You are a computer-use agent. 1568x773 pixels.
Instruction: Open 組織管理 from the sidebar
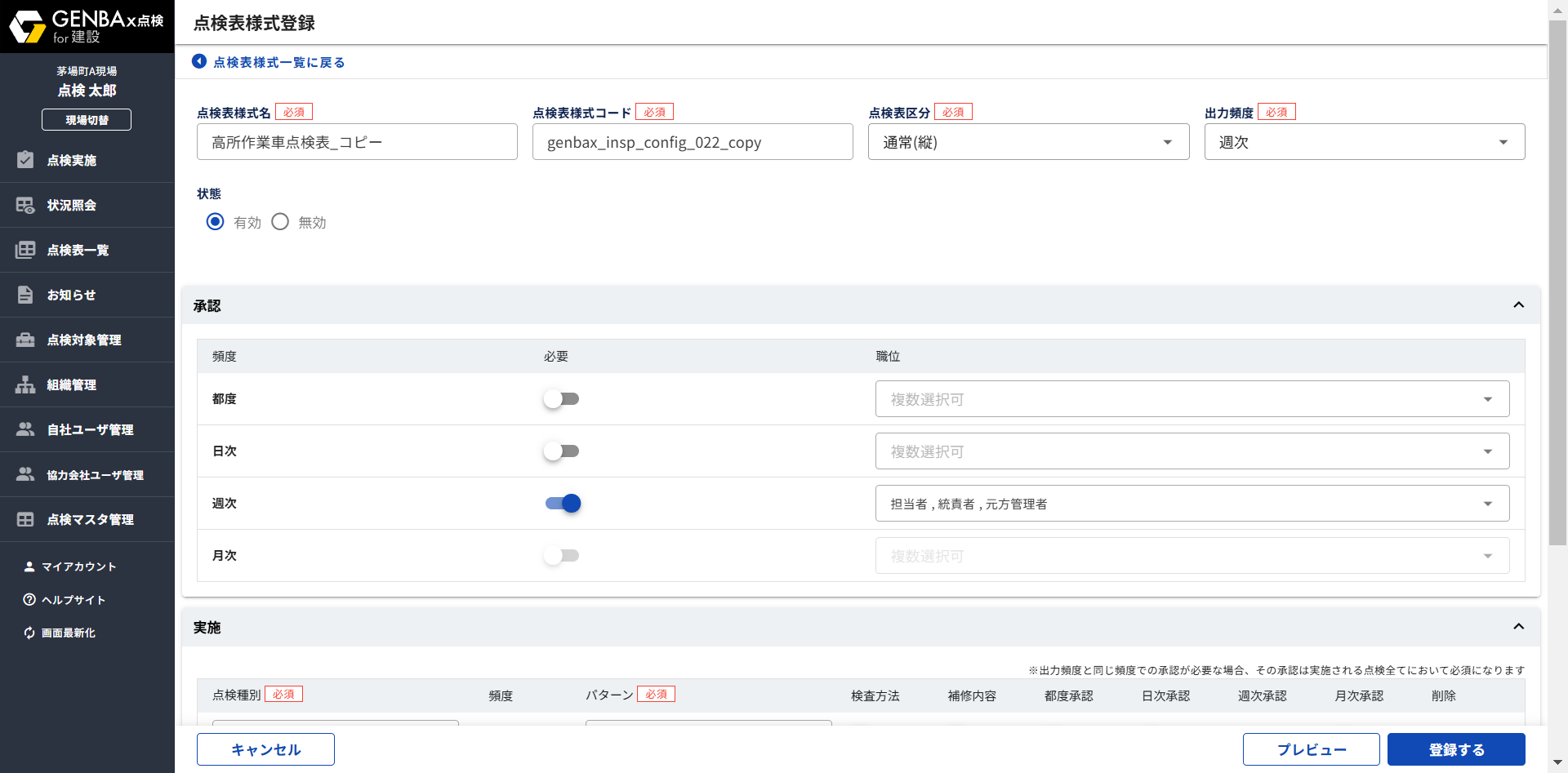point(24,384)
